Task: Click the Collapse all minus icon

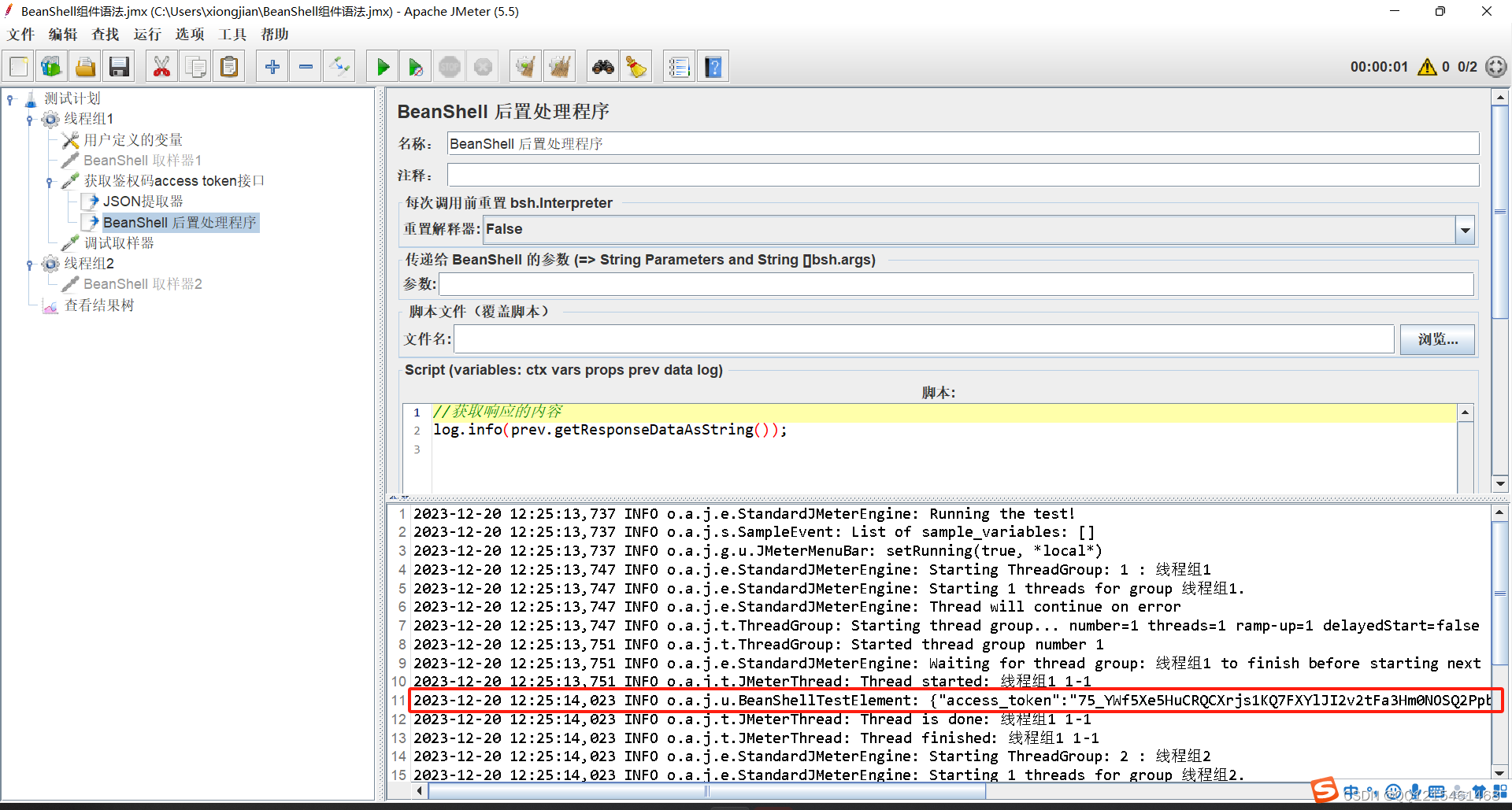Action: tap(306, 67)
